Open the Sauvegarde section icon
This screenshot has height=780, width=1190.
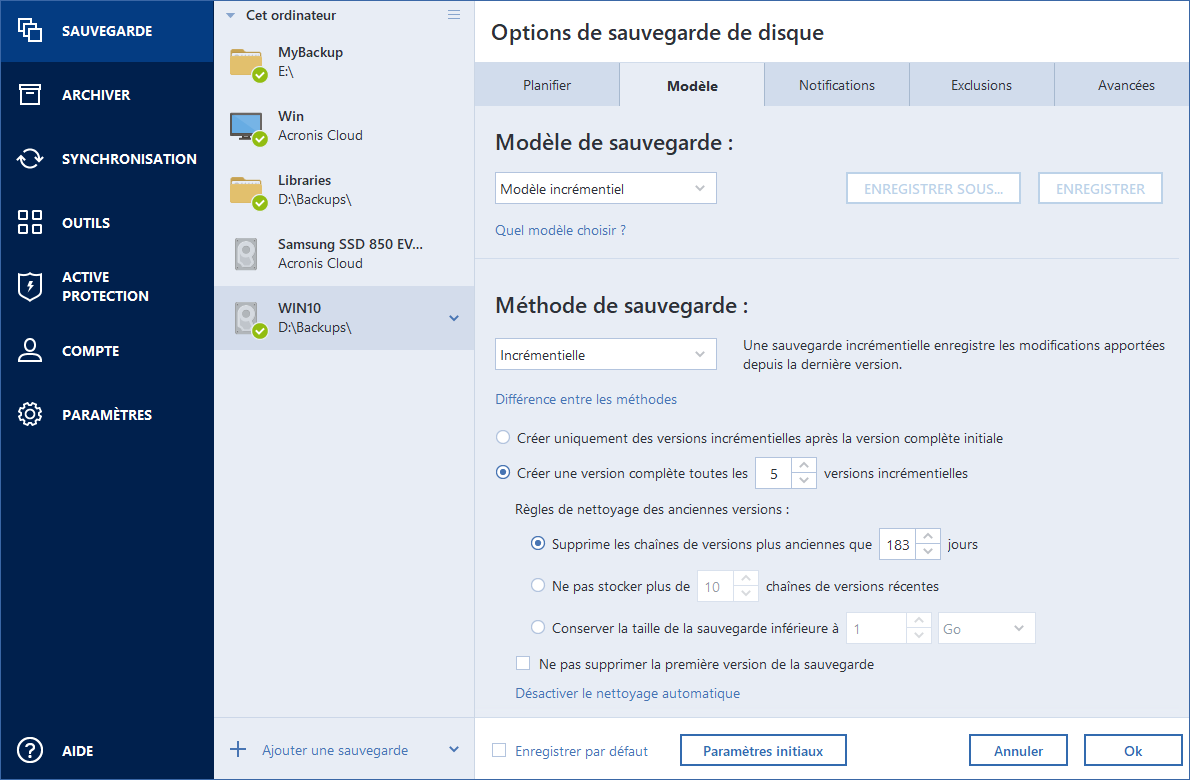click(31, 31)
